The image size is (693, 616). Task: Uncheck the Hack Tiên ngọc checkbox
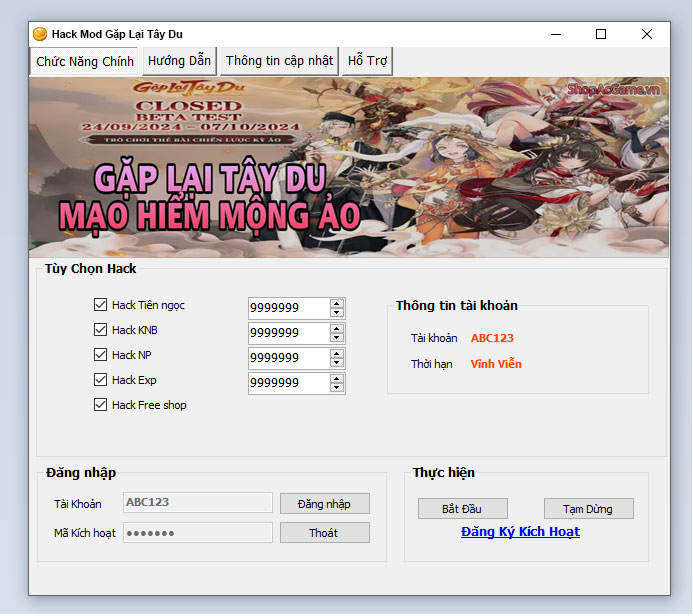100,304
